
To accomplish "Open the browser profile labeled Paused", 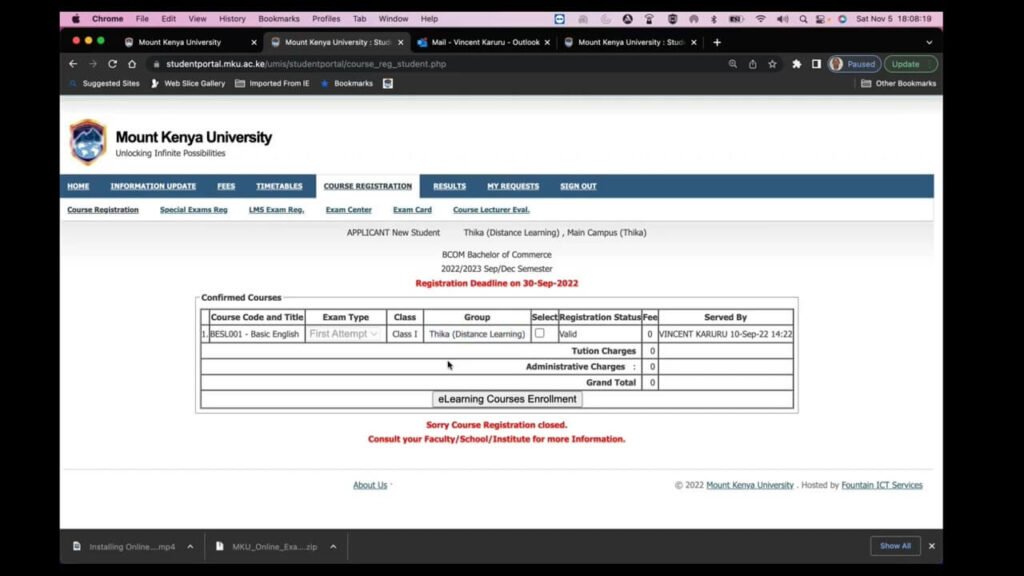I will [852, 64].
